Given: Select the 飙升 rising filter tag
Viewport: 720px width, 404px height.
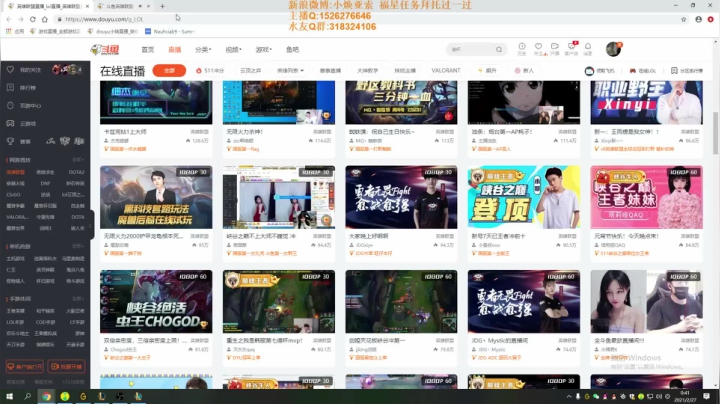Looking at the screenshot, I should click(x=487, y=71).
